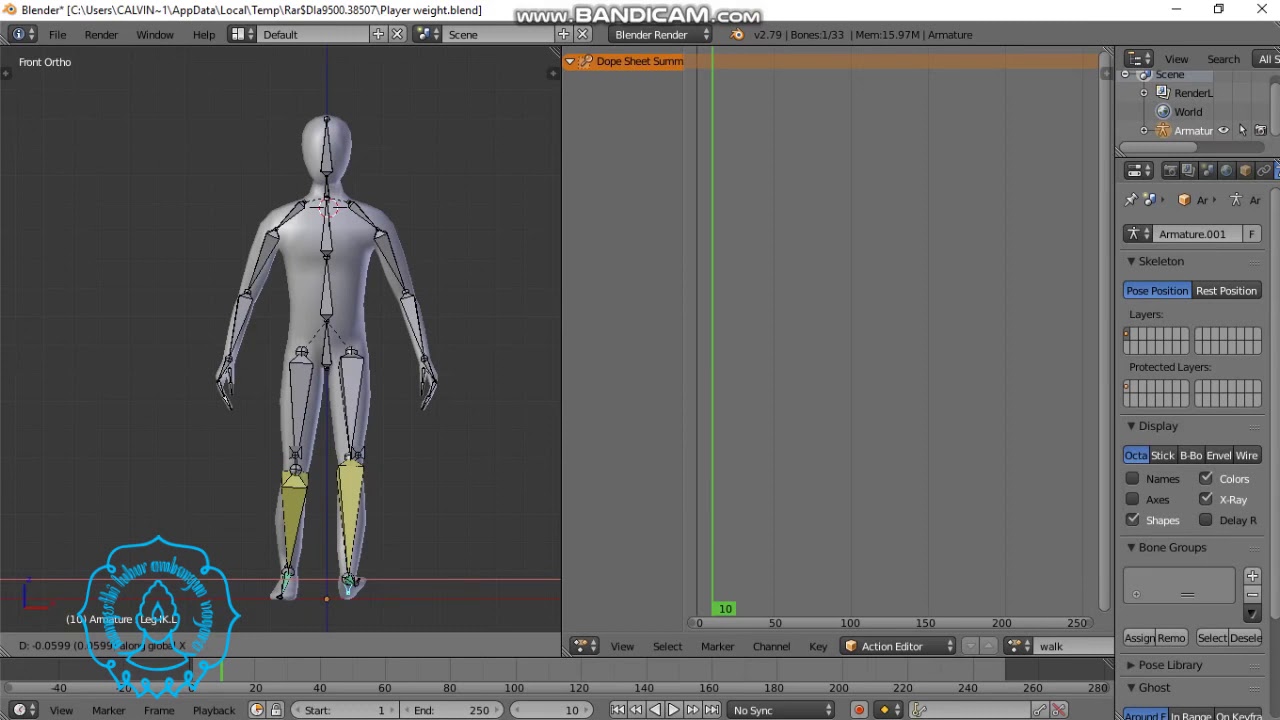Uncheck the Shapes checkbox
This screenshot has width=1280, height=720.
click(1132, 520)
